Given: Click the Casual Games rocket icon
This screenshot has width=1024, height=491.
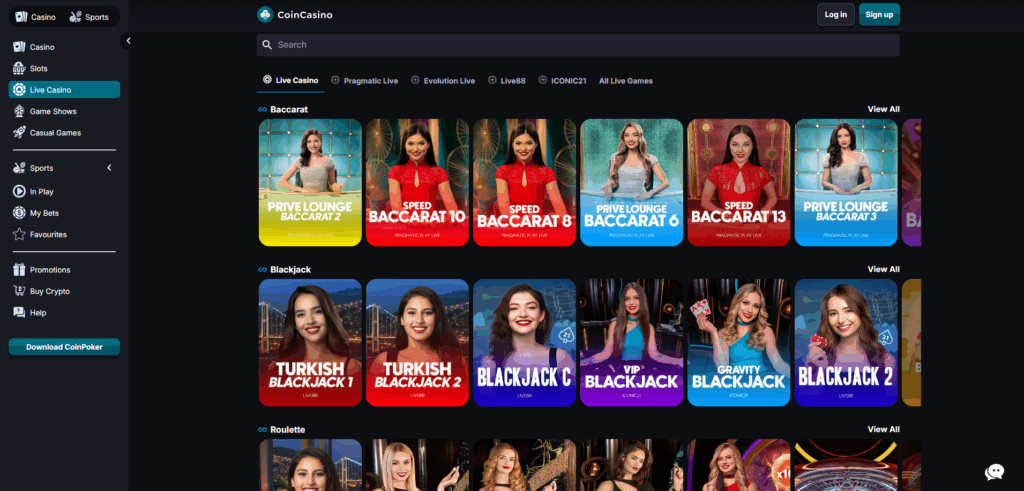Looking at the screenshot, I should 19,133.
